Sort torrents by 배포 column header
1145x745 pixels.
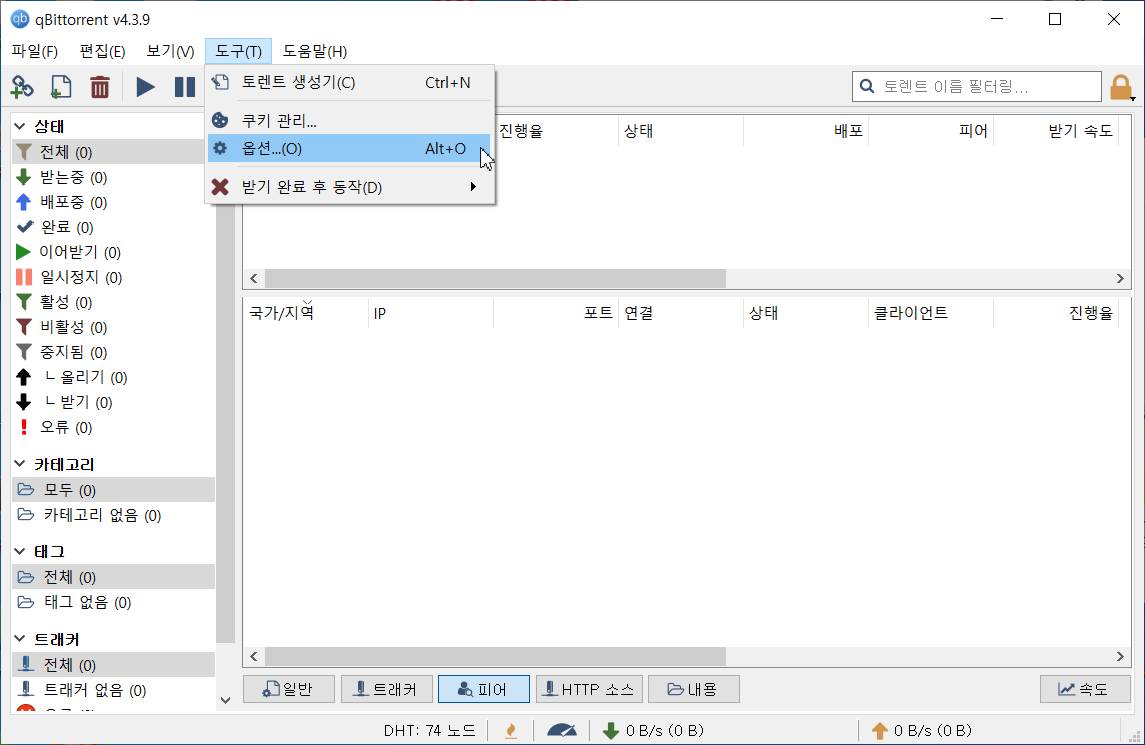tap(805, 131)
